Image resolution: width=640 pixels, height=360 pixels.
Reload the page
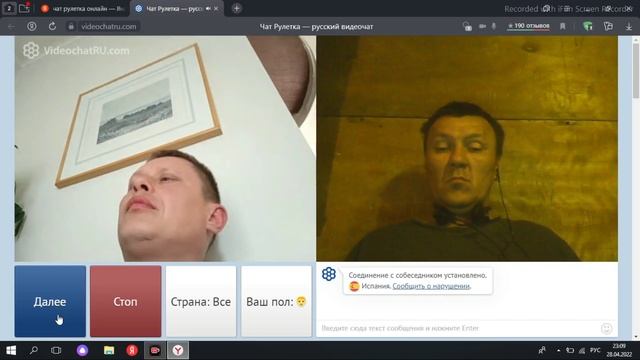52,27
